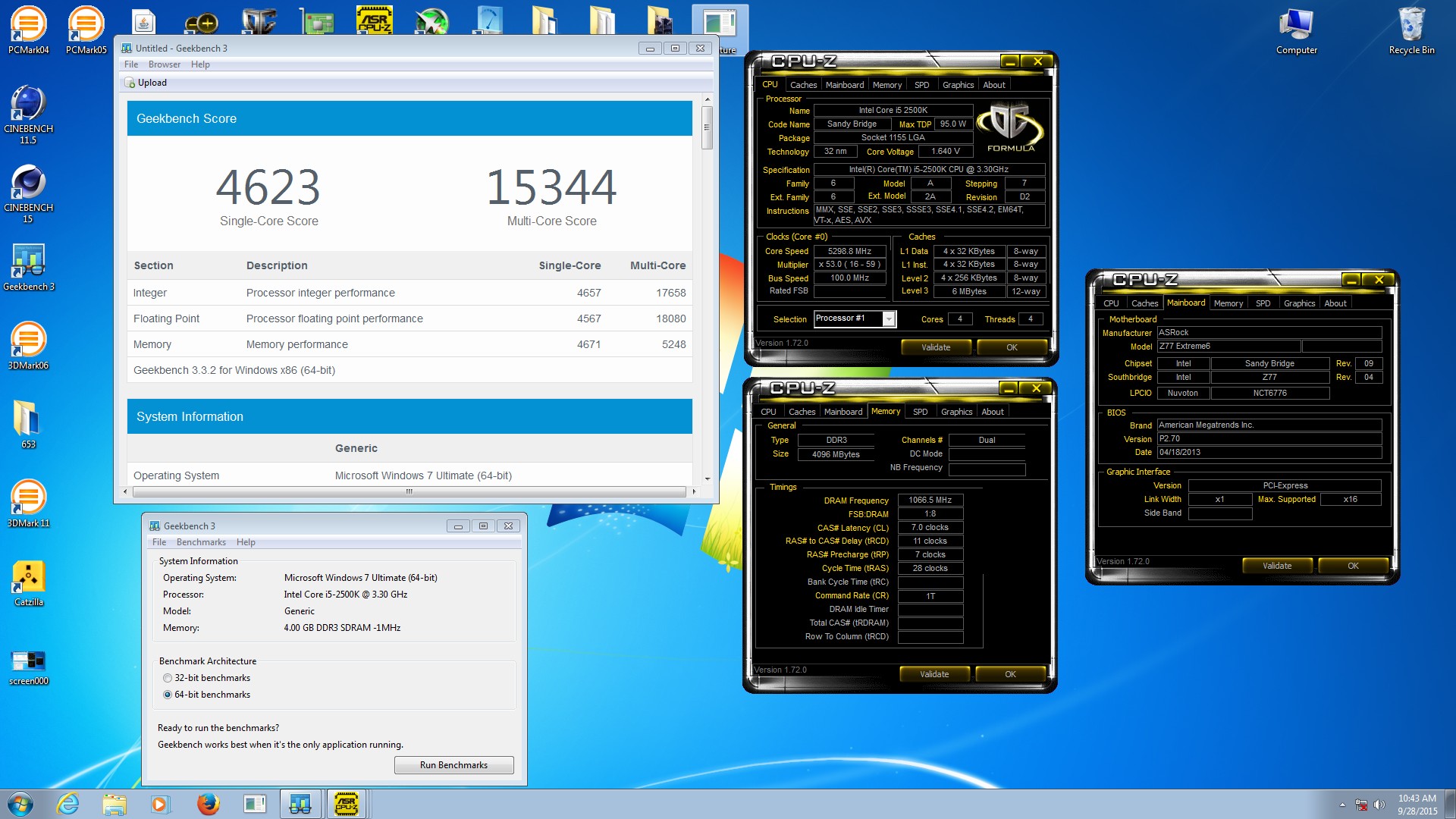This screenshot has width=1456, height=819.
Task: Open the Computer desktop icon
Action: pos(1297,30)
